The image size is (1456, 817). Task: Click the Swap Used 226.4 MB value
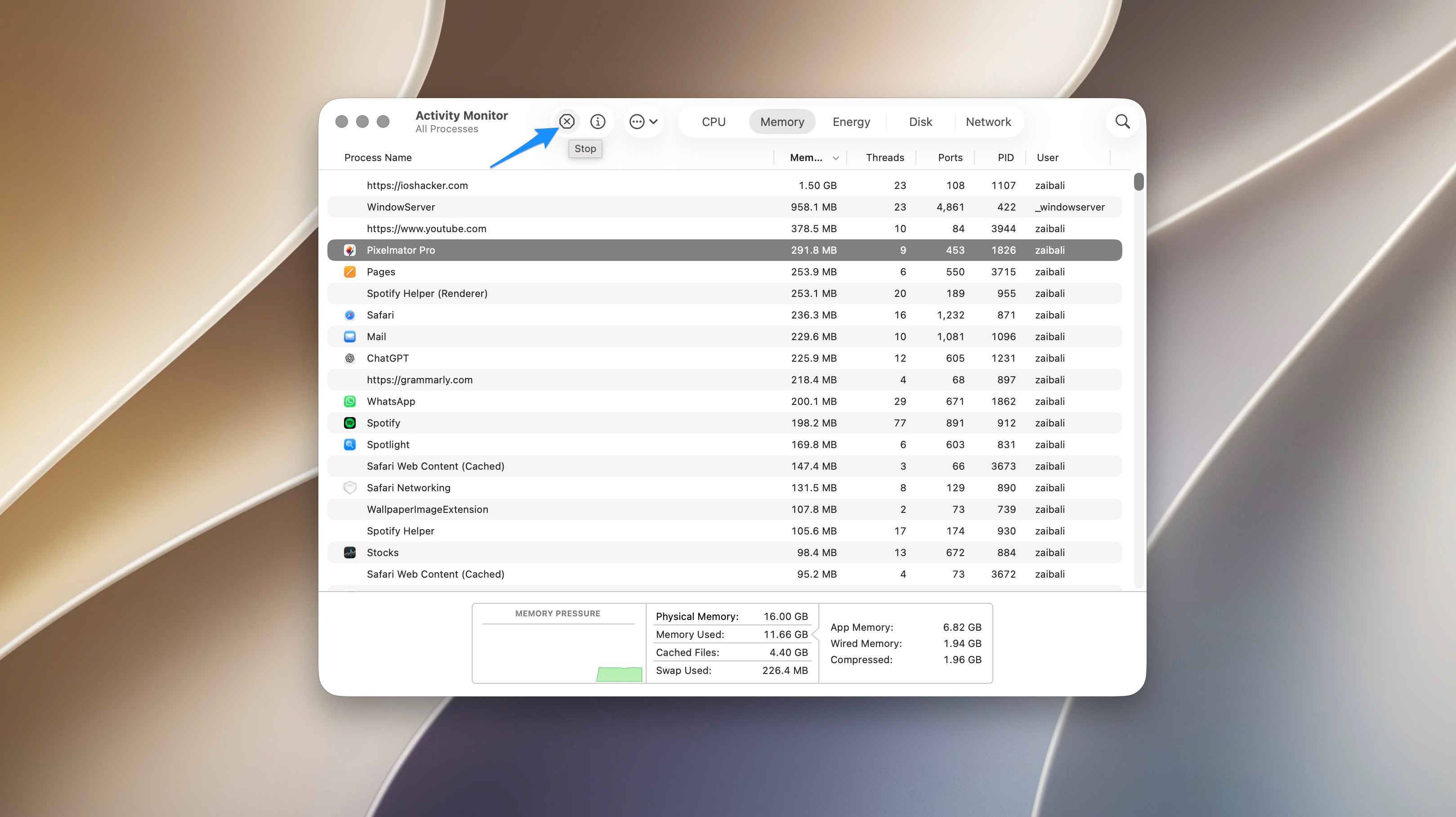pyautogui.click(x=785, y=671)
